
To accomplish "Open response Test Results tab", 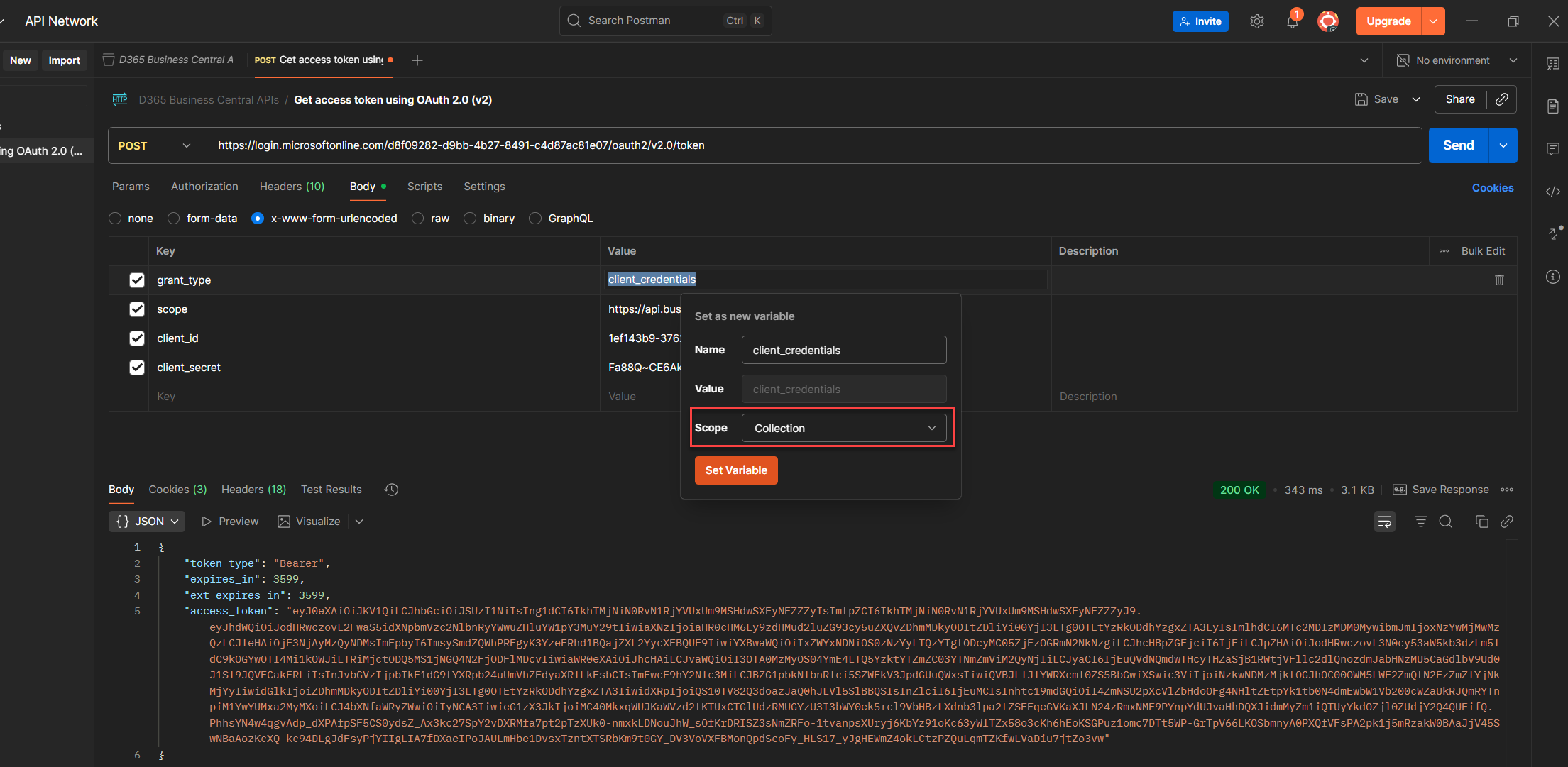I will click(x=331, y=490).
